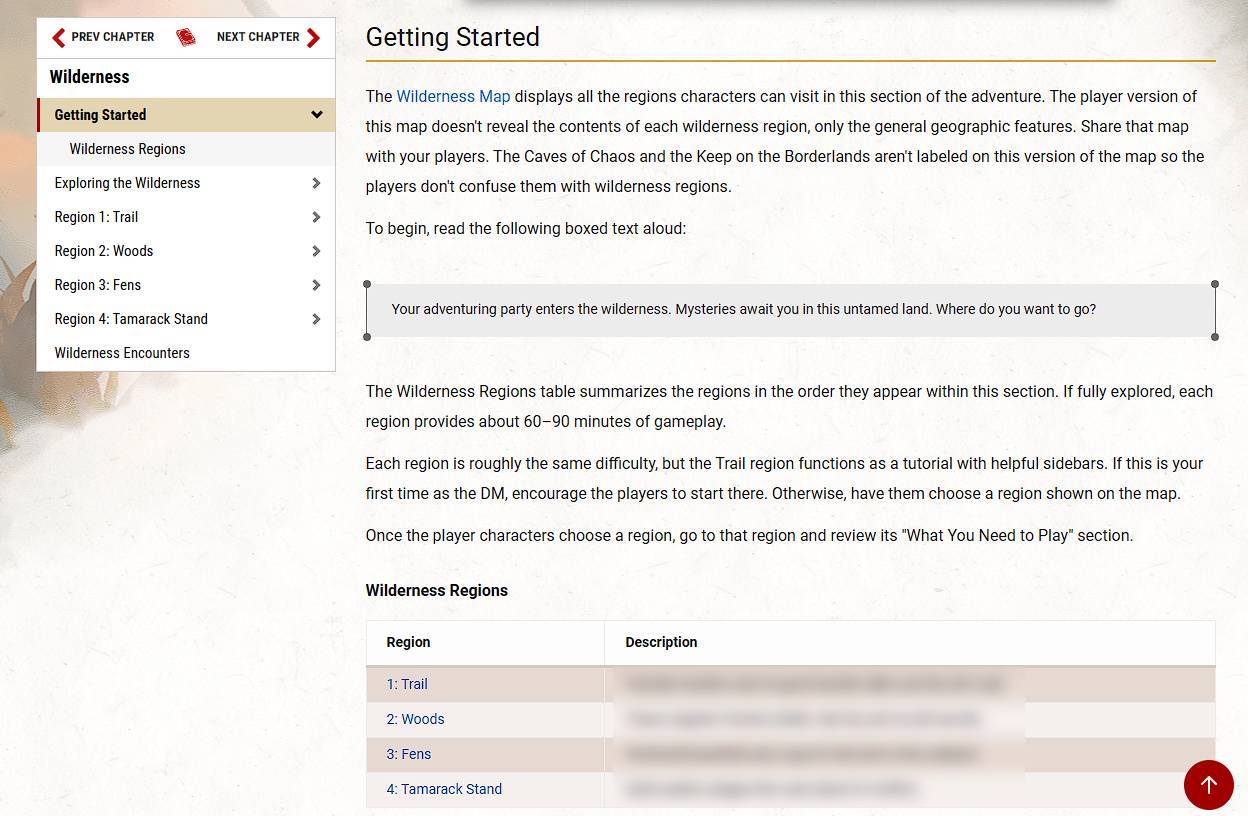Click the red right arrow for next chapter
Screen dimensions: 1248x816
point(314,37)
